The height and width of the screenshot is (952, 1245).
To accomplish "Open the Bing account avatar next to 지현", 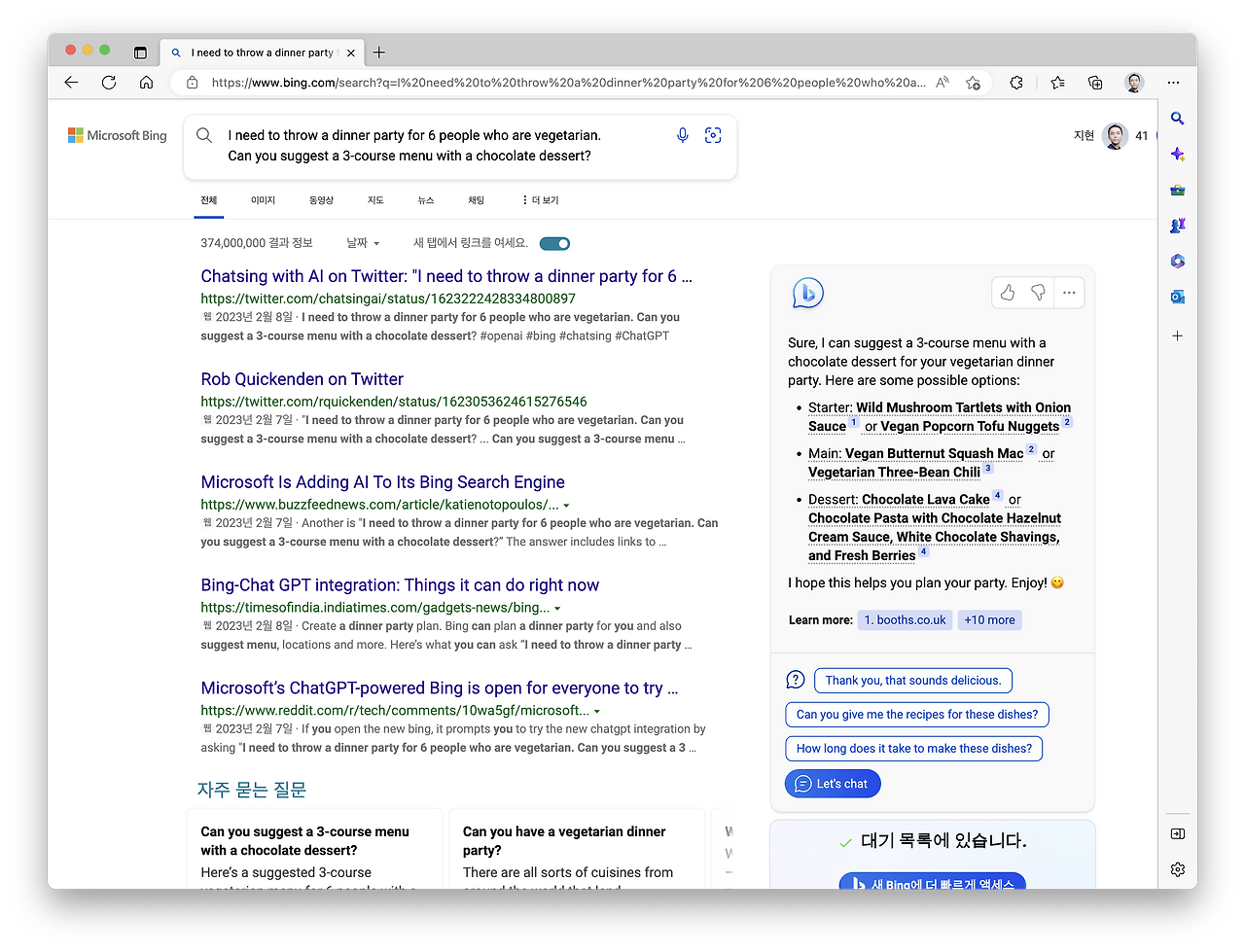I will 1116,136.
